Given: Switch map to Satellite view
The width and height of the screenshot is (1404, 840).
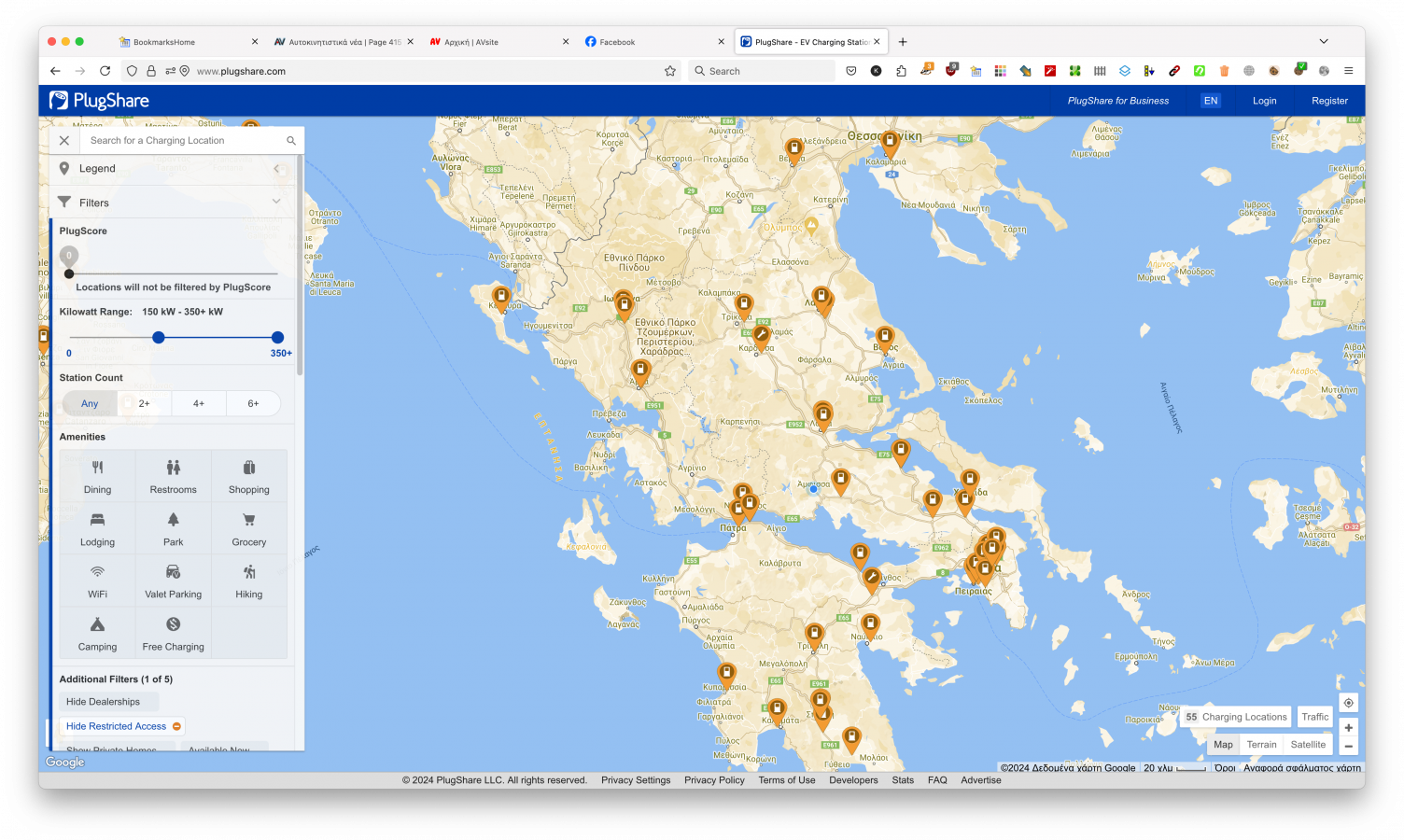Looking at the screenshot, I should tap(1308, 745).
